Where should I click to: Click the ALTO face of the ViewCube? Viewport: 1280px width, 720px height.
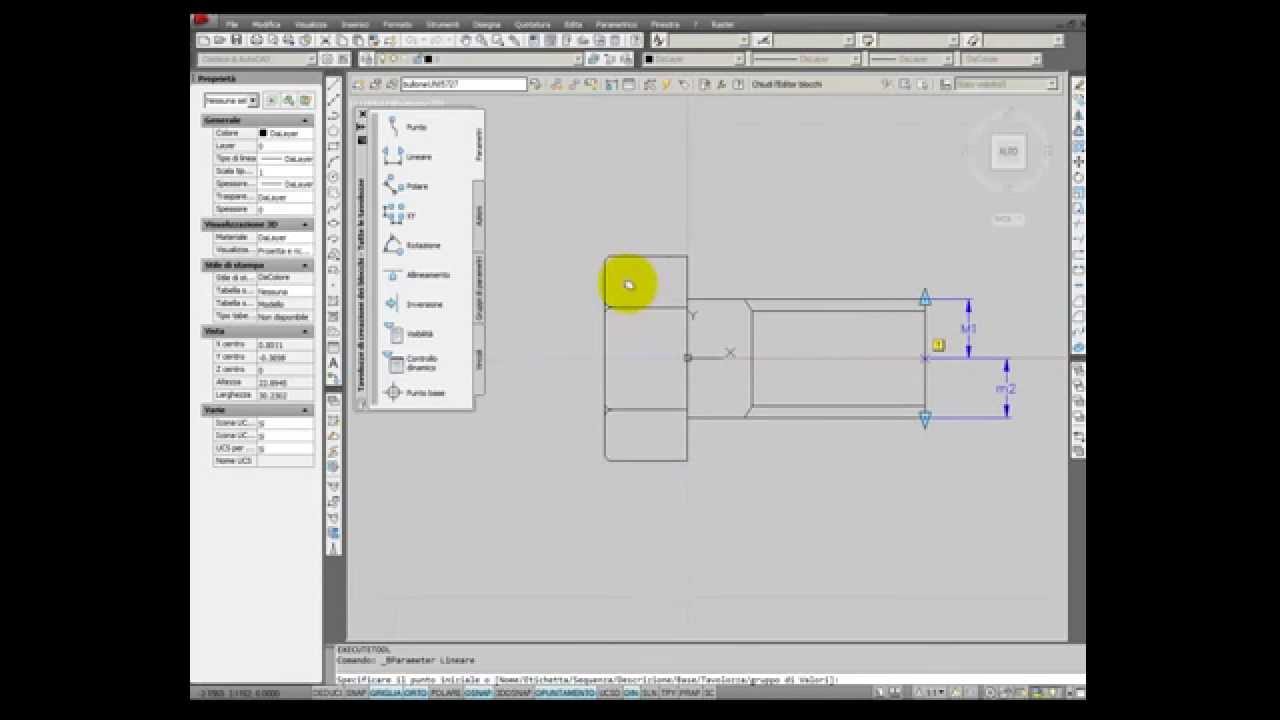pos(1008,152)
